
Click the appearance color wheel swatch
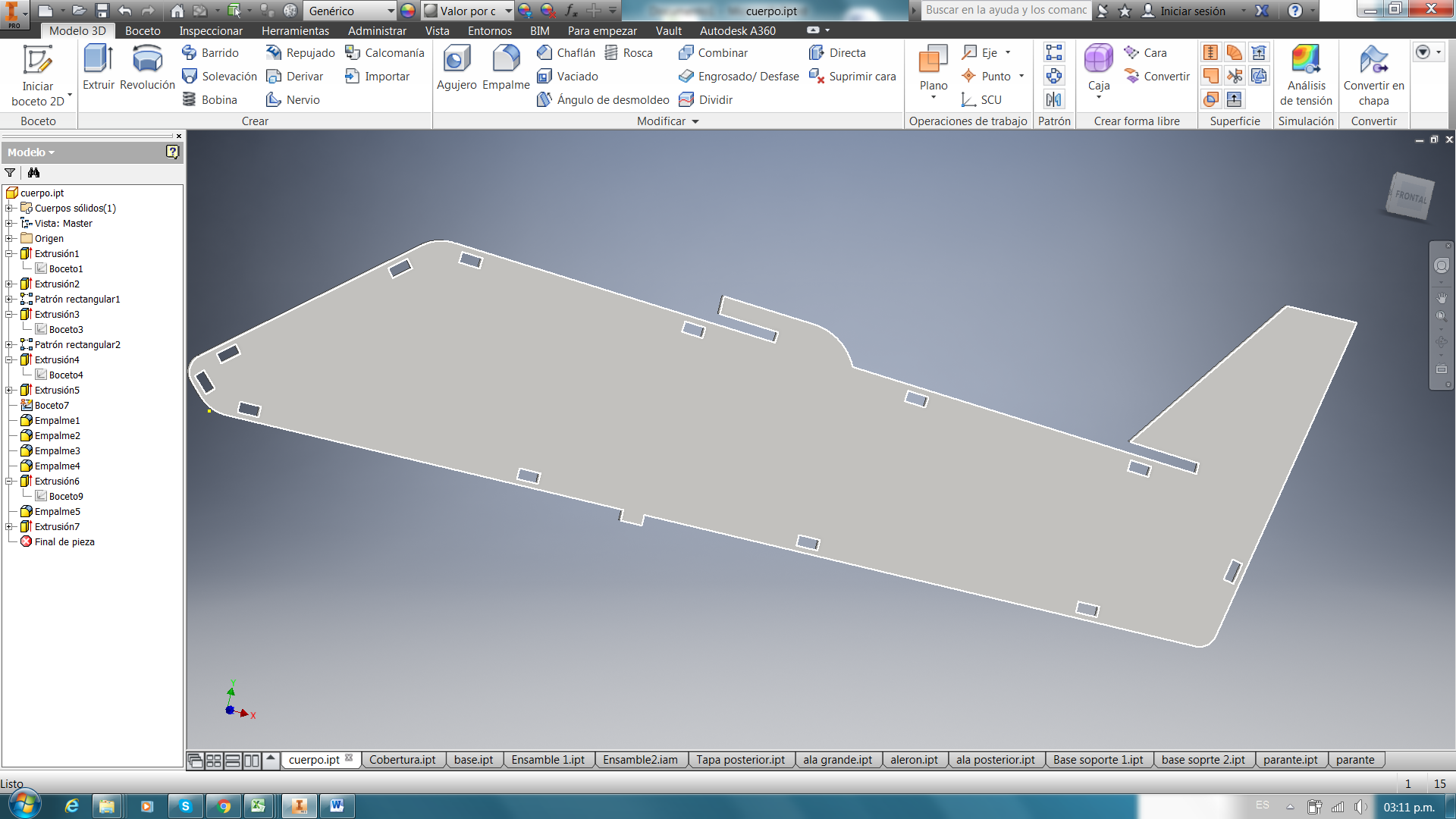click(x=408, y=11)
